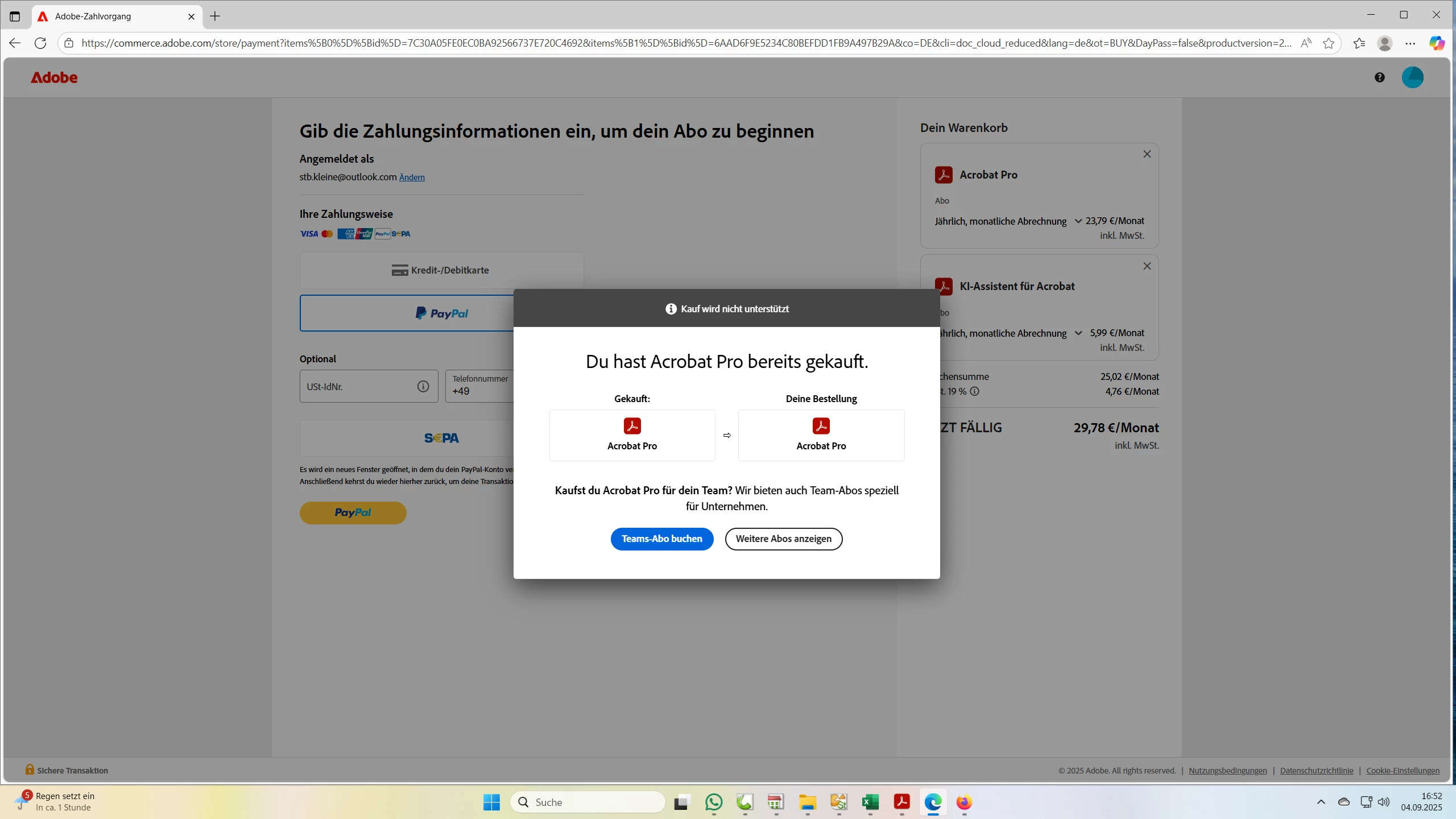The image size is (1456, 819).
Task: Click the tax rate info icon
Action: [974, 391]
